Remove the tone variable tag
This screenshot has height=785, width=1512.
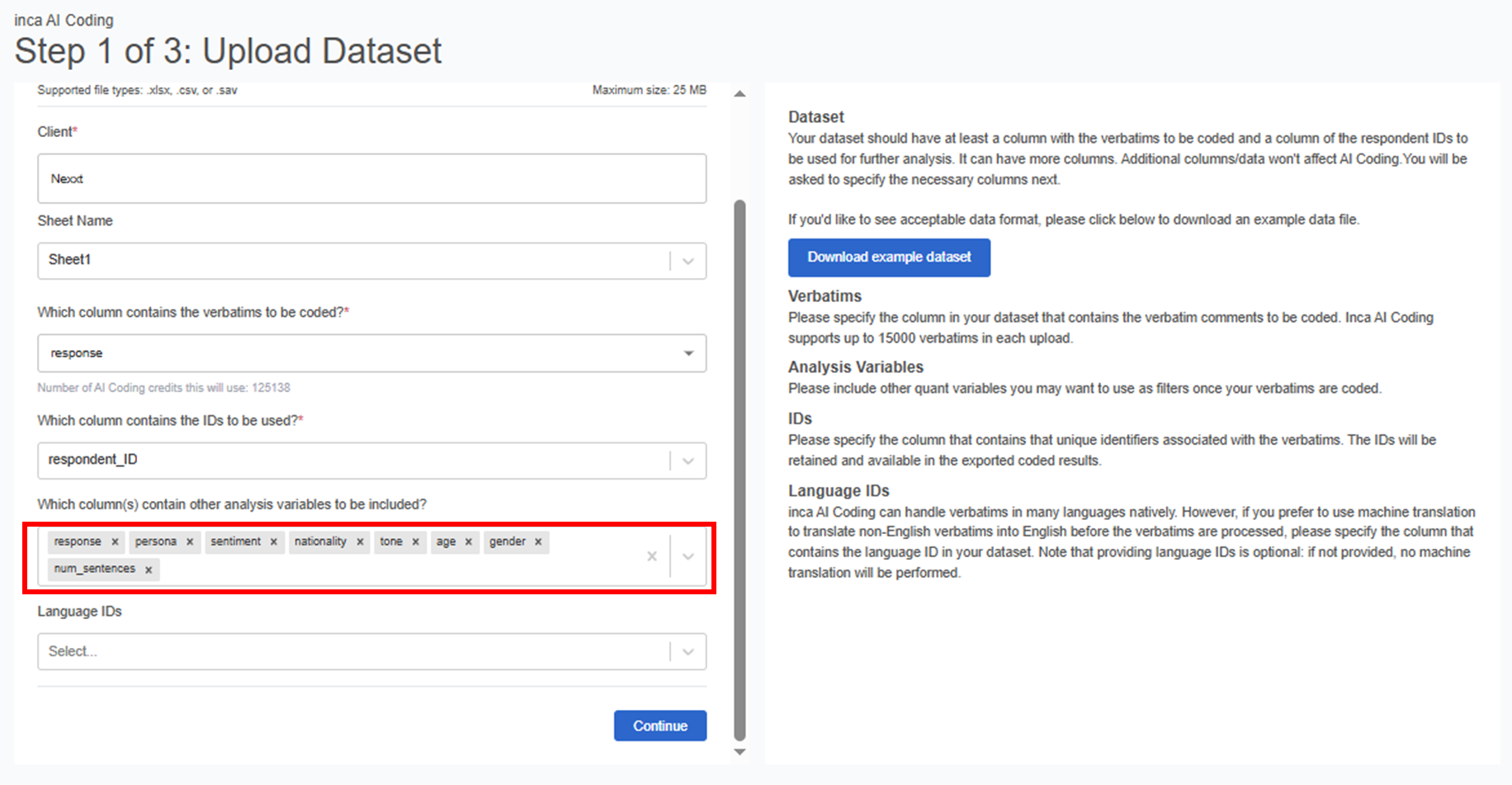point(416,542)
